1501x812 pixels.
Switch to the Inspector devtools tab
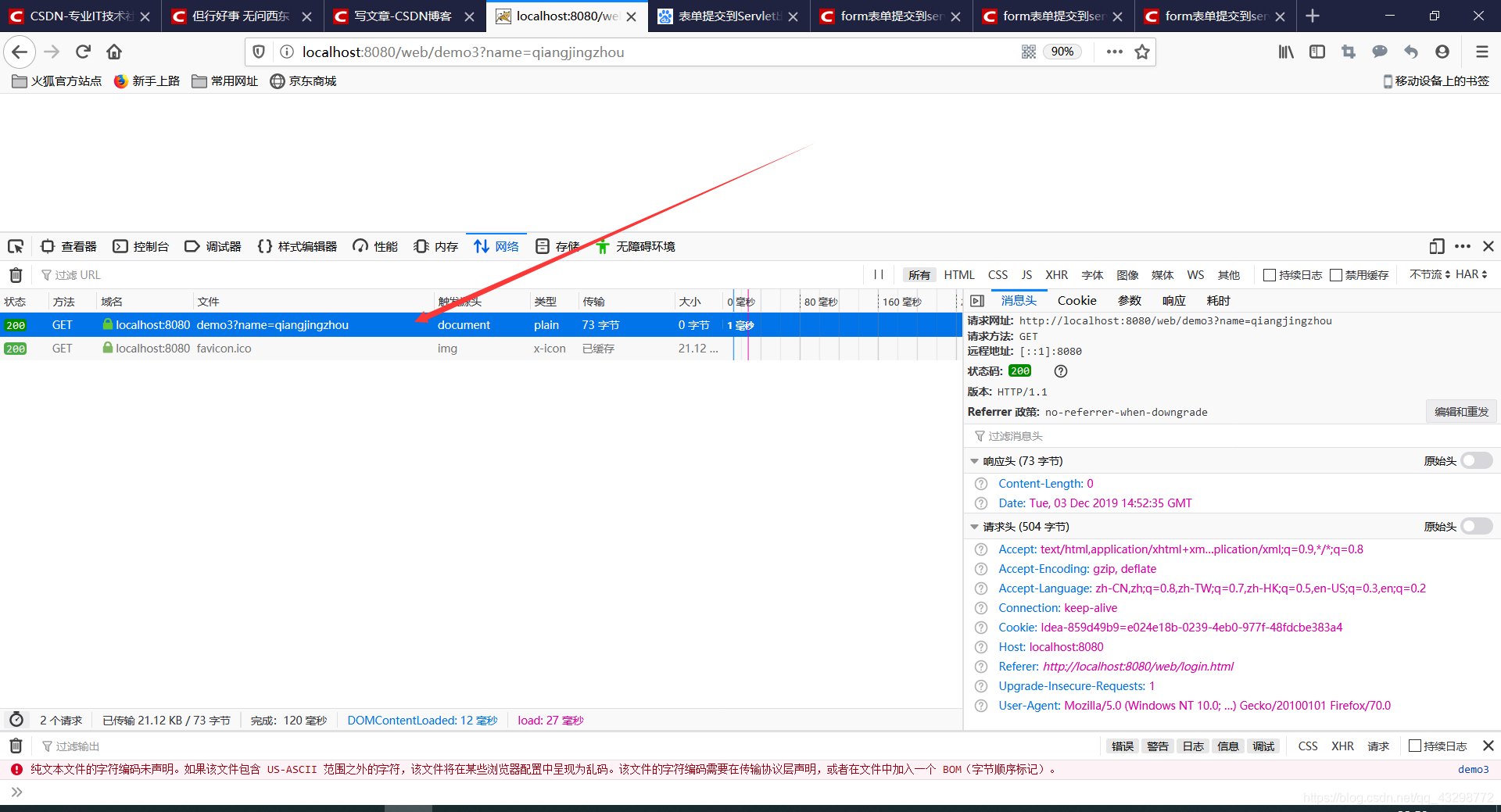click(x=69, y=246)
